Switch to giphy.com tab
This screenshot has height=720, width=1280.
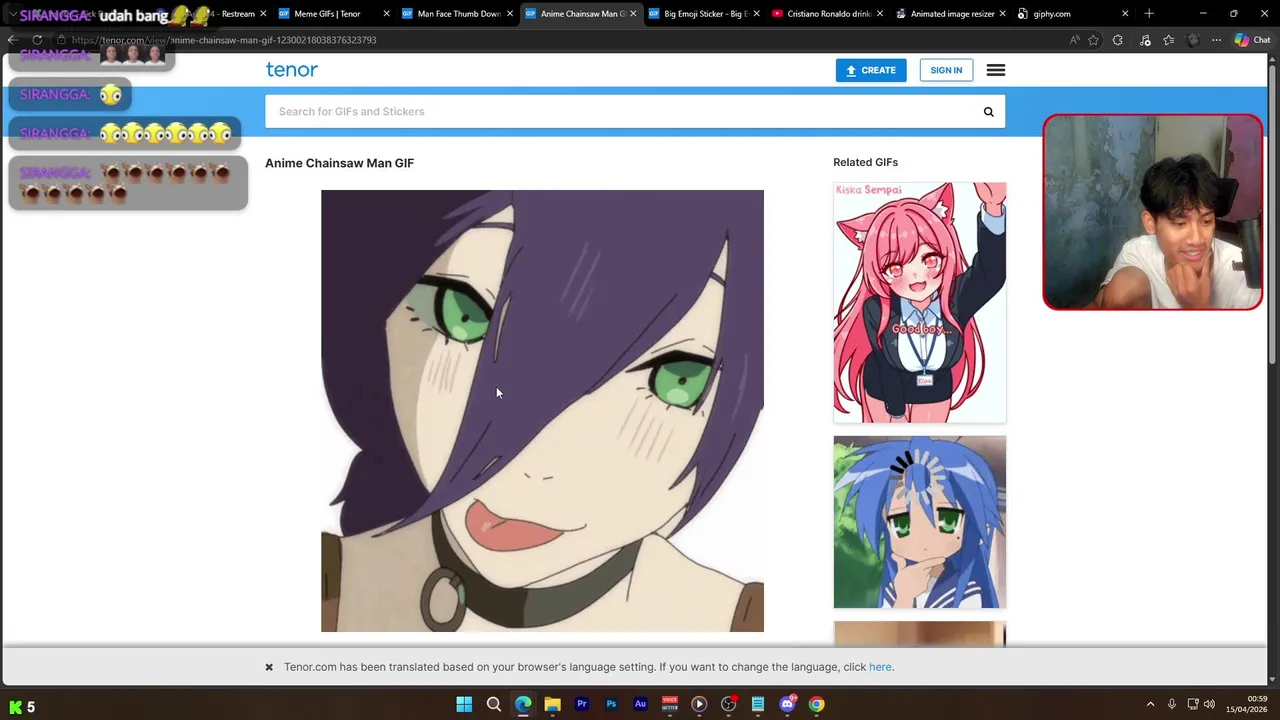1072,14
